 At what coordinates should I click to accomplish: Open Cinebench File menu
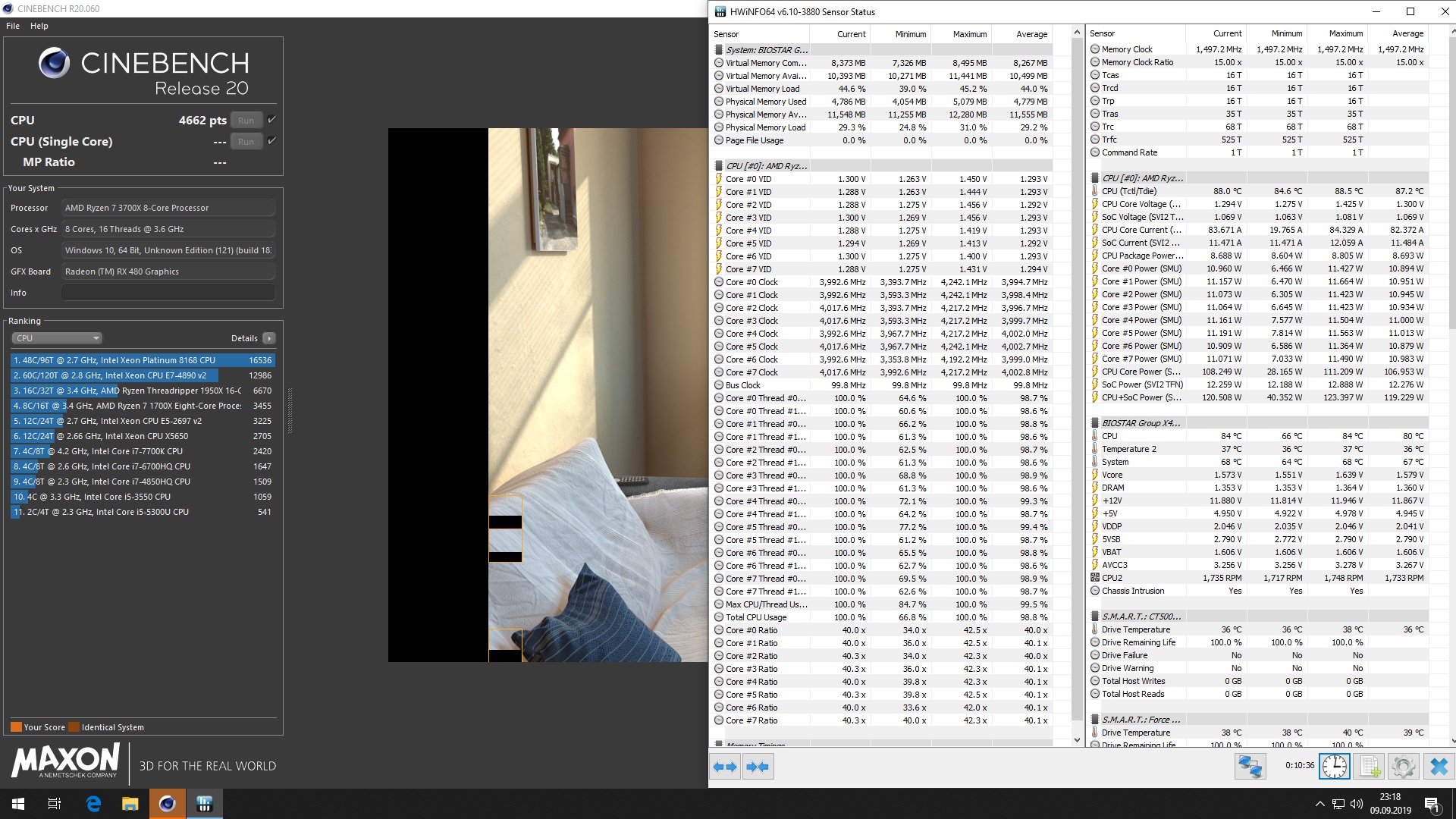click(x=13, y=26)
